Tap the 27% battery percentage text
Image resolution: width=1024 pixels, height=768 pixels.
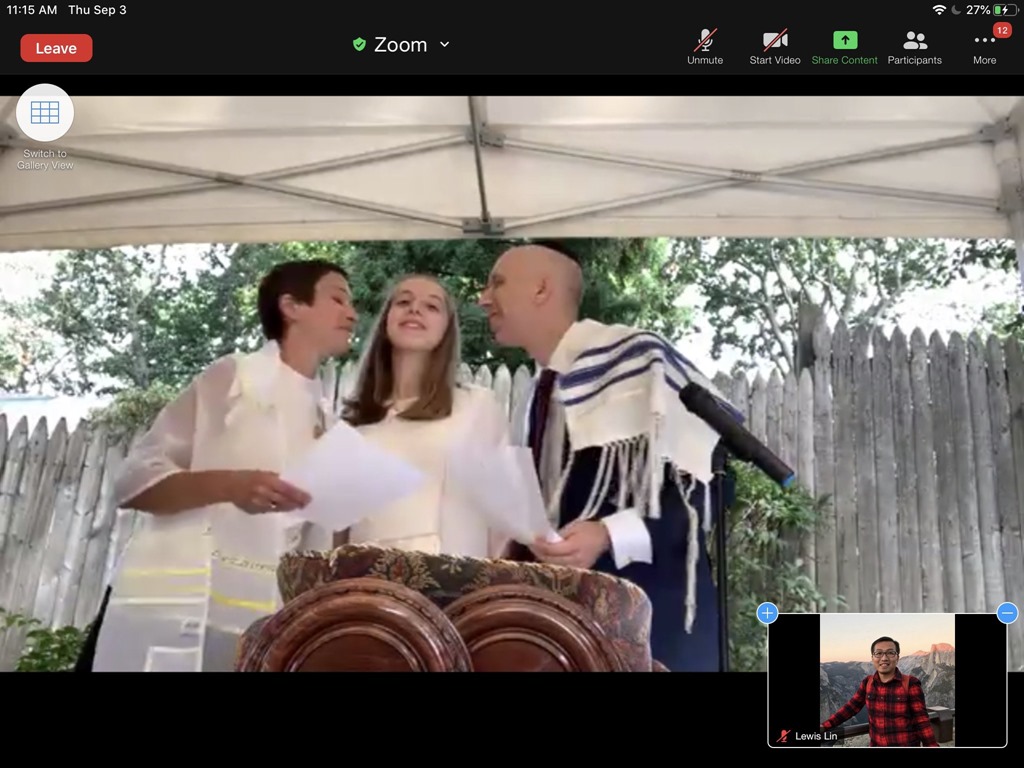pos(978,10)
